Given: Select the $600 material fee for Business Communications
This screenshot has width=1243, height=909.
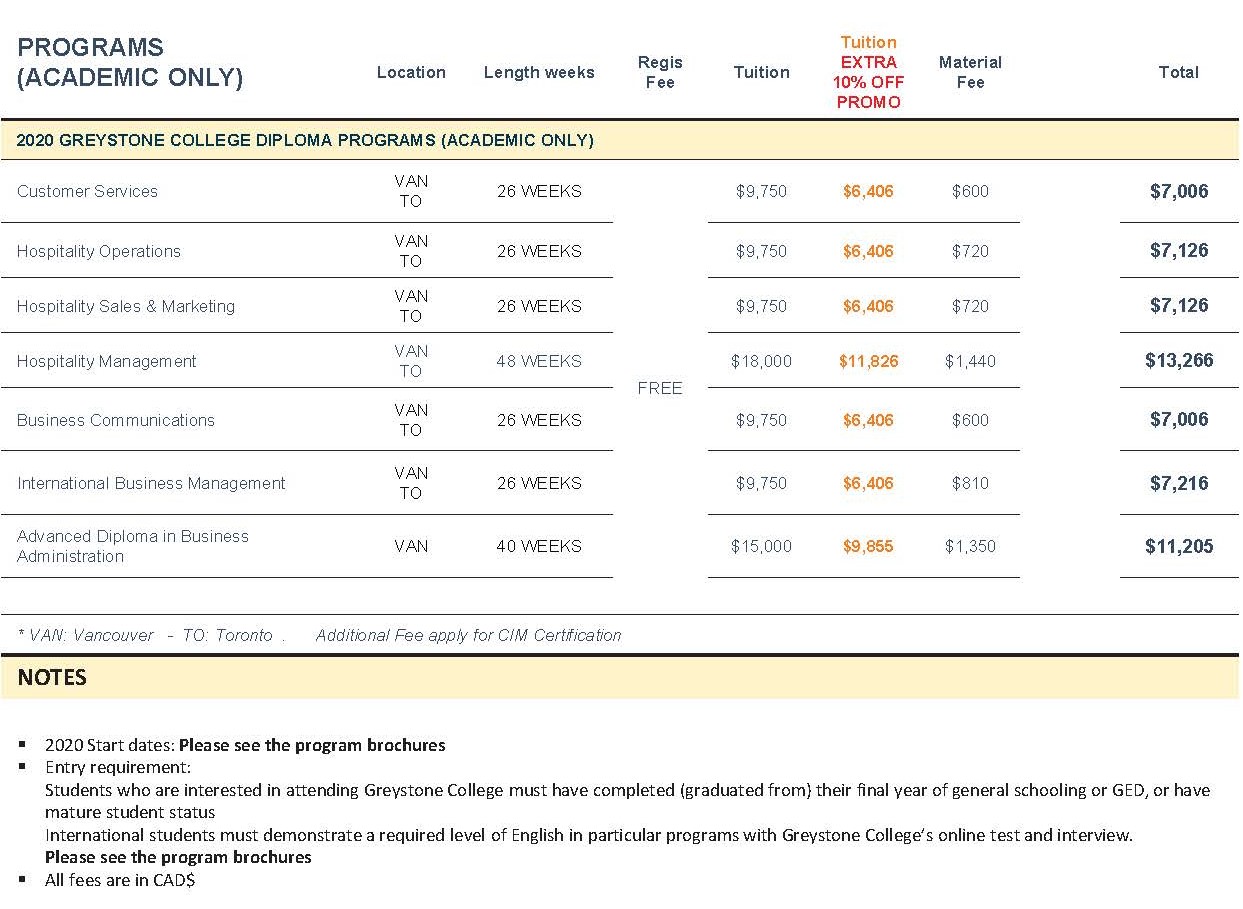Looking at the screenshot, I should click(x=970, y=420).
